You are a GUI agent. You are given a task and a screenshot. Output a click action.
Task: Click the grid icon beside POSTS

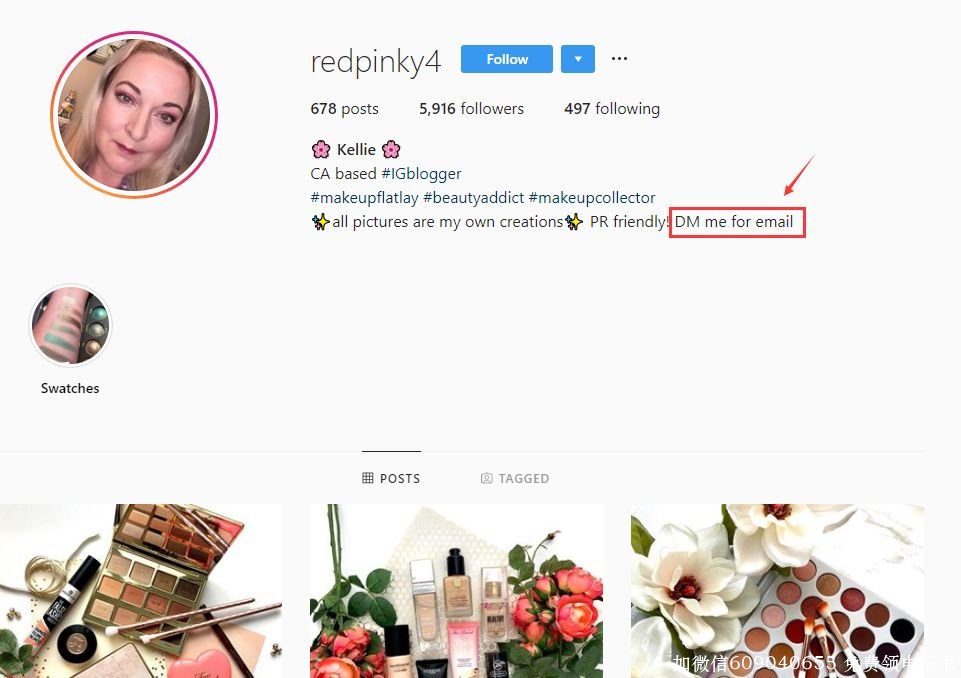368,478
